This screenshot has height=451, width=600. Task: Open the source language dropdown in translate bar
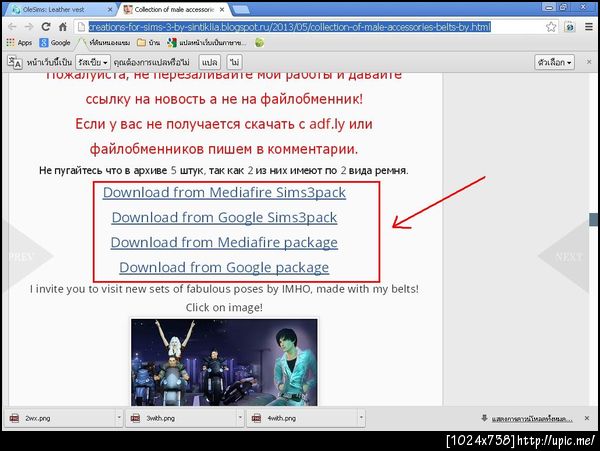click(x=93, y=62)
